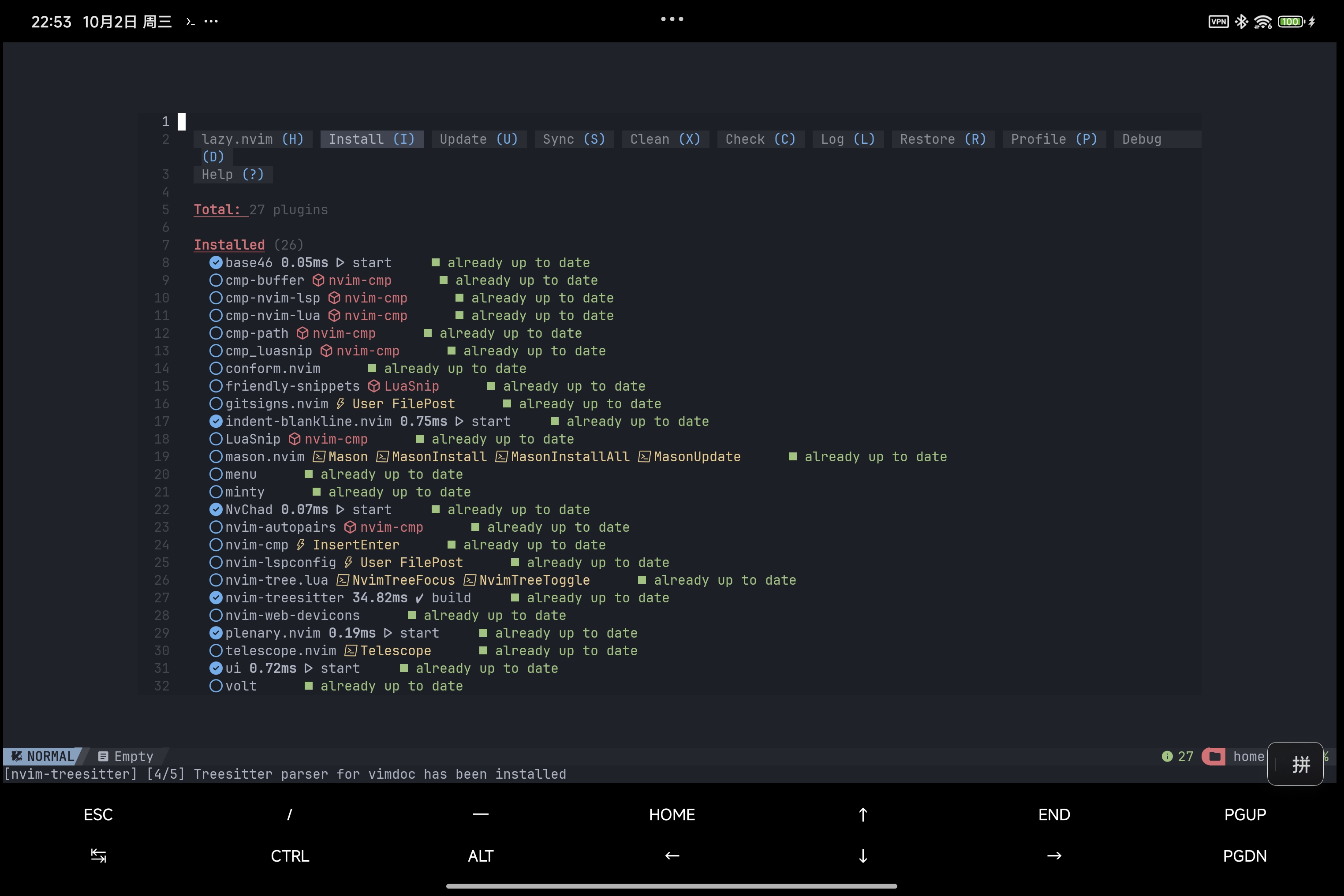Click the loaded check icon for indent-blankline.nvim
1344x896 pixels.
click(x=216, y=421)
